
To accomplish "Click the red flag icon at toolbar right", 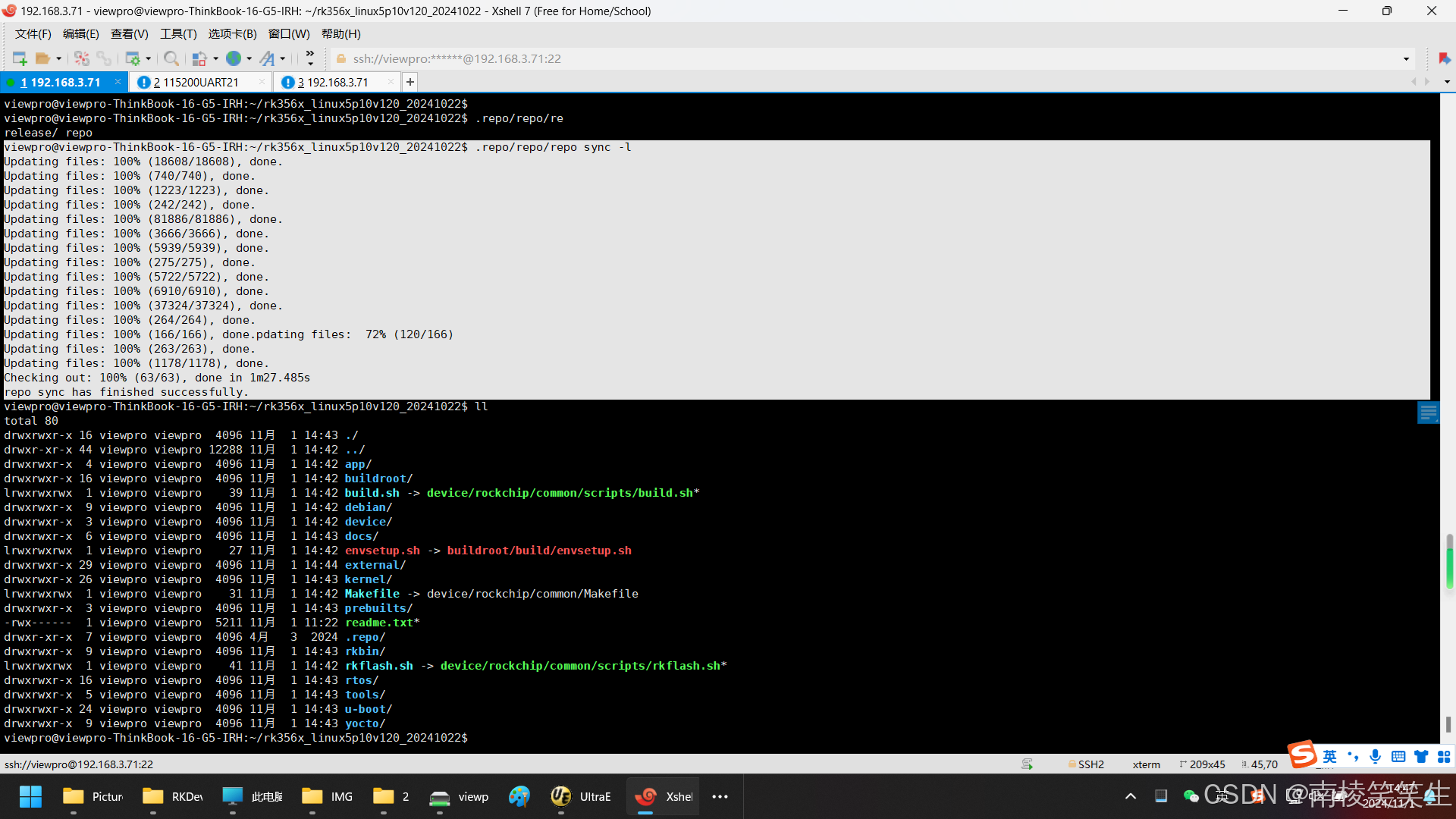I will (1444, 58).
